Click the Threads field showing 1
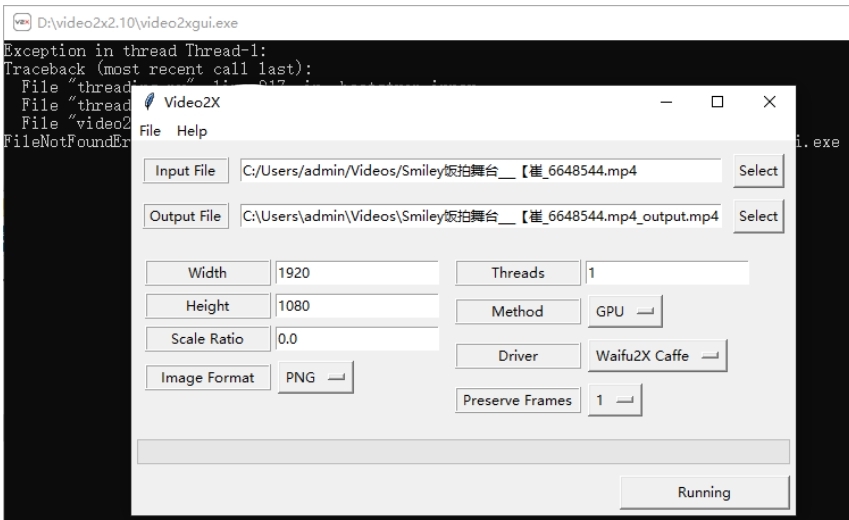 pos(667,272)
